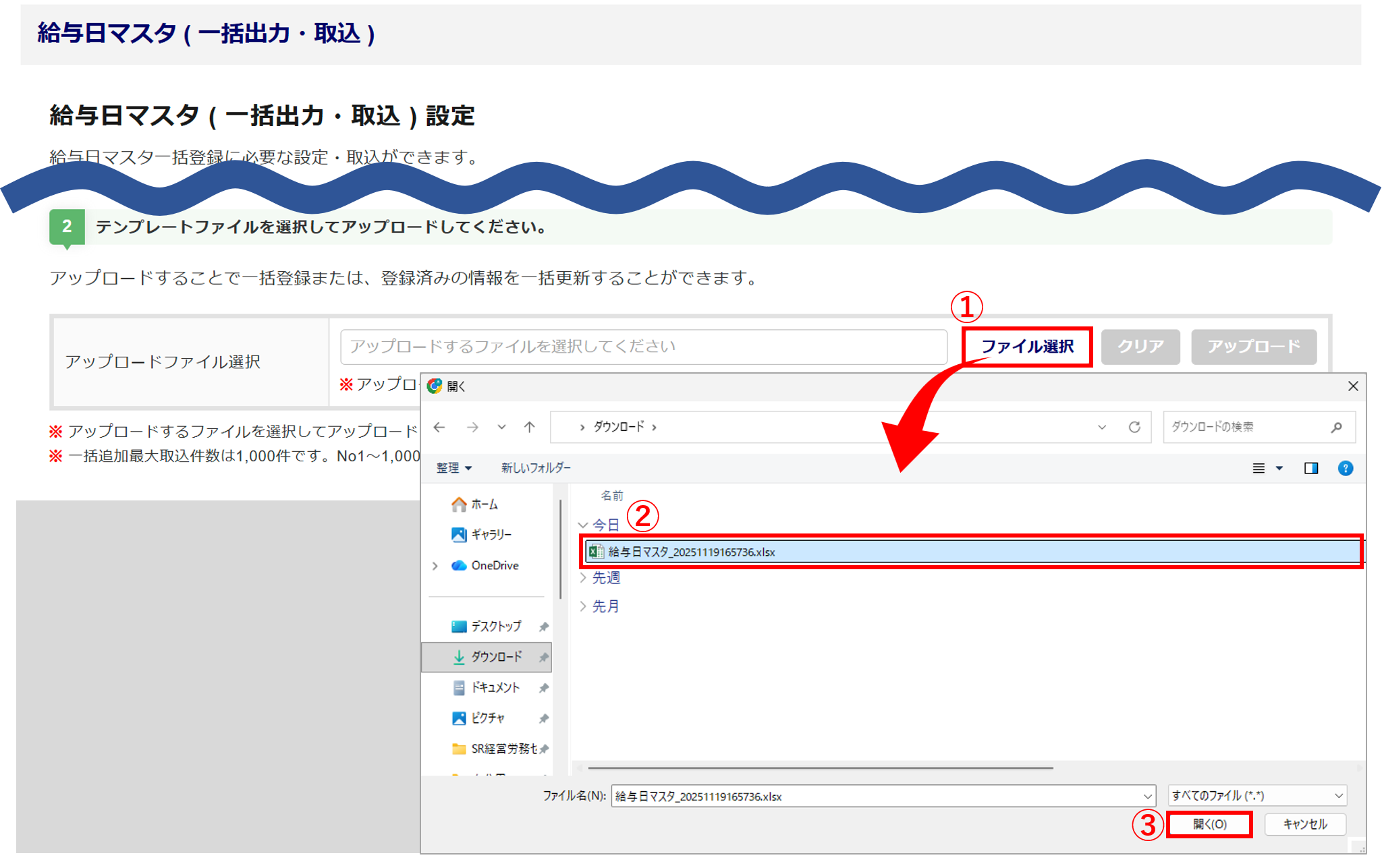Viewport: 1382px width, 868px height.
Task: Select ダウンロード folder in sidebar
Action: click(x=496, y=657)
